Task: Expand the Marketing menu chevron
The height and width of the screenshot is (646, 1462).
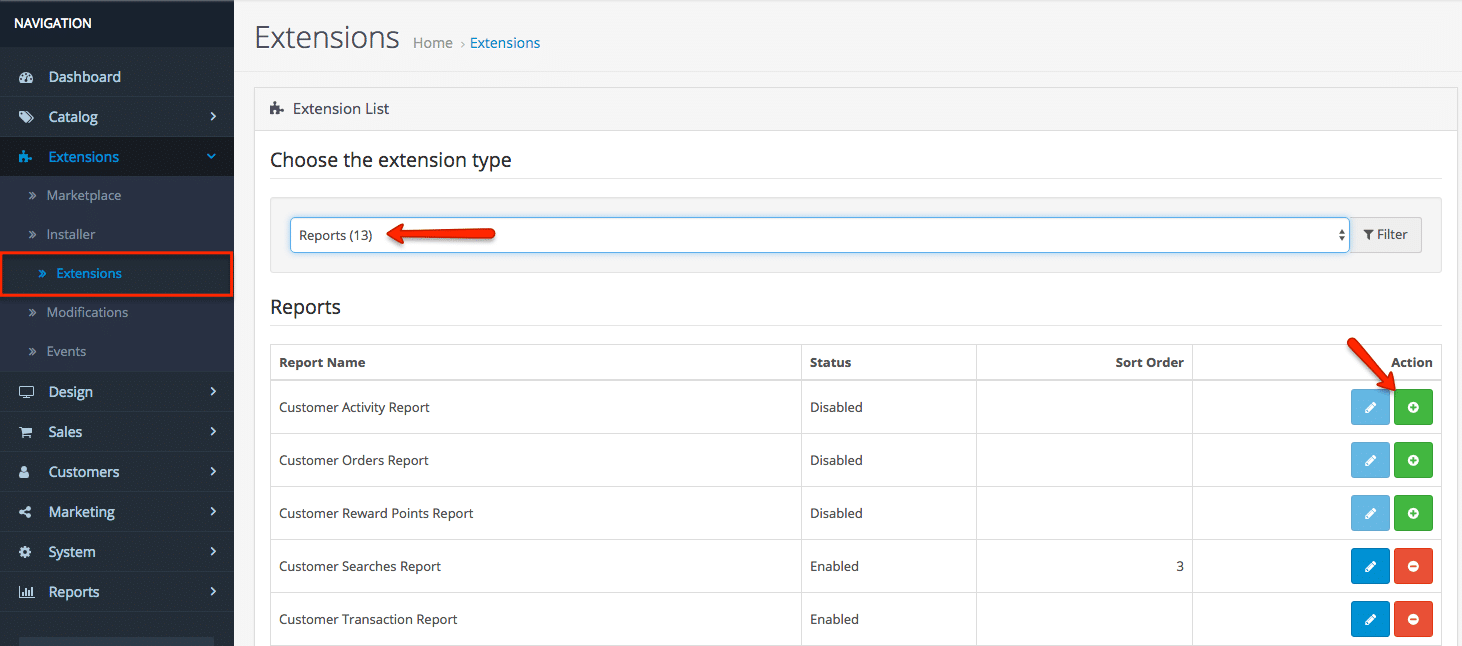Action: 213,512
